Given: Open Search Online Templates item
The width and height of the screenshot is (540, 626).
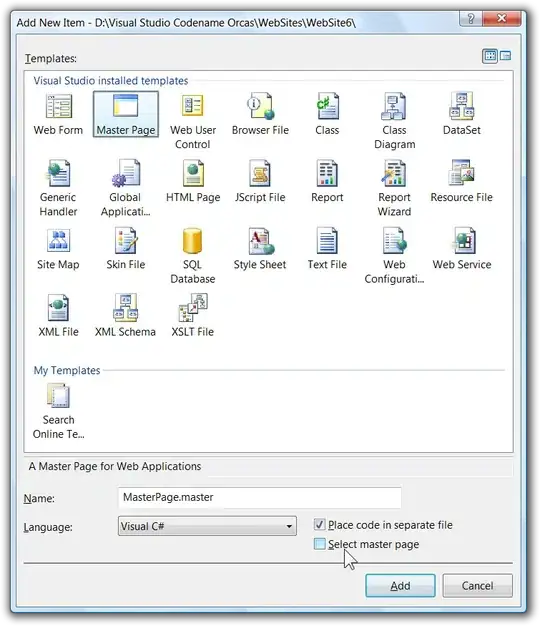Looking at the screenshot, I should 58,395.
